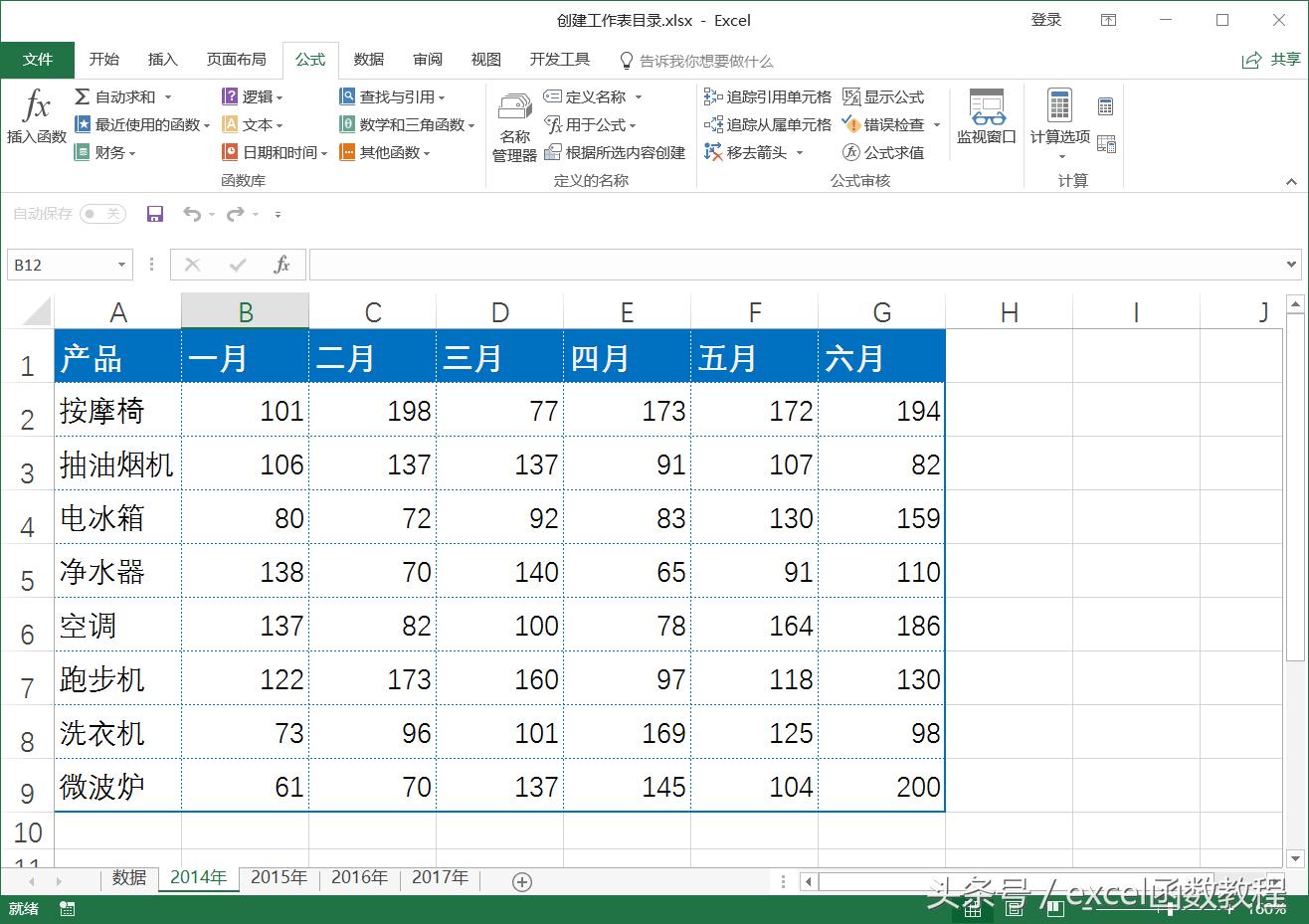Click the 共享 (Share) button

1271,60
